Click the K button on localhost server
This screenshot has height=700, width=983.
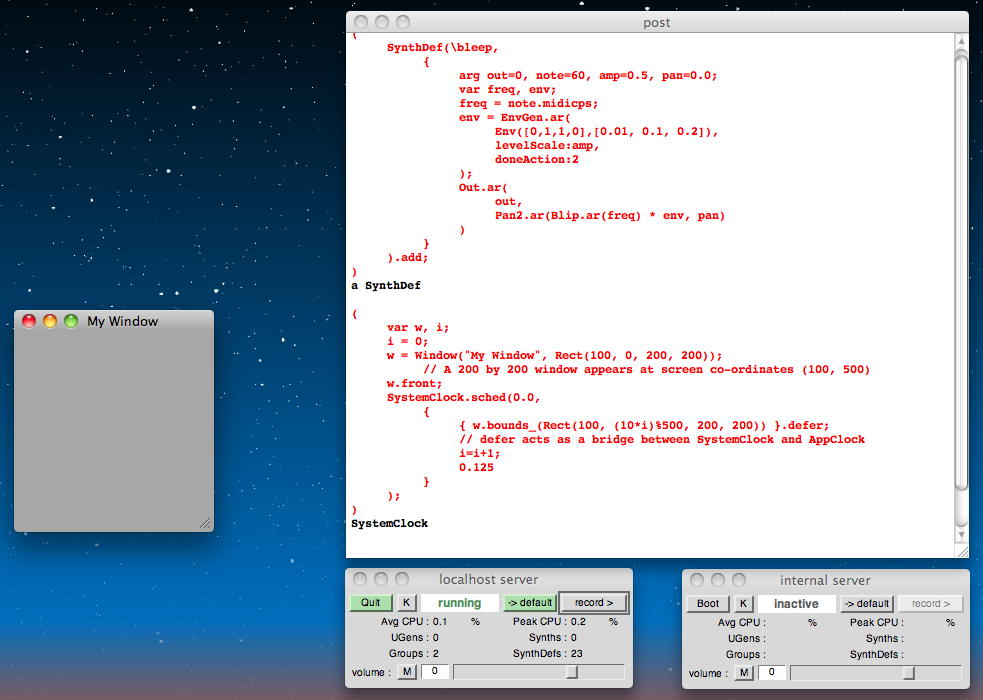(407, 603)
